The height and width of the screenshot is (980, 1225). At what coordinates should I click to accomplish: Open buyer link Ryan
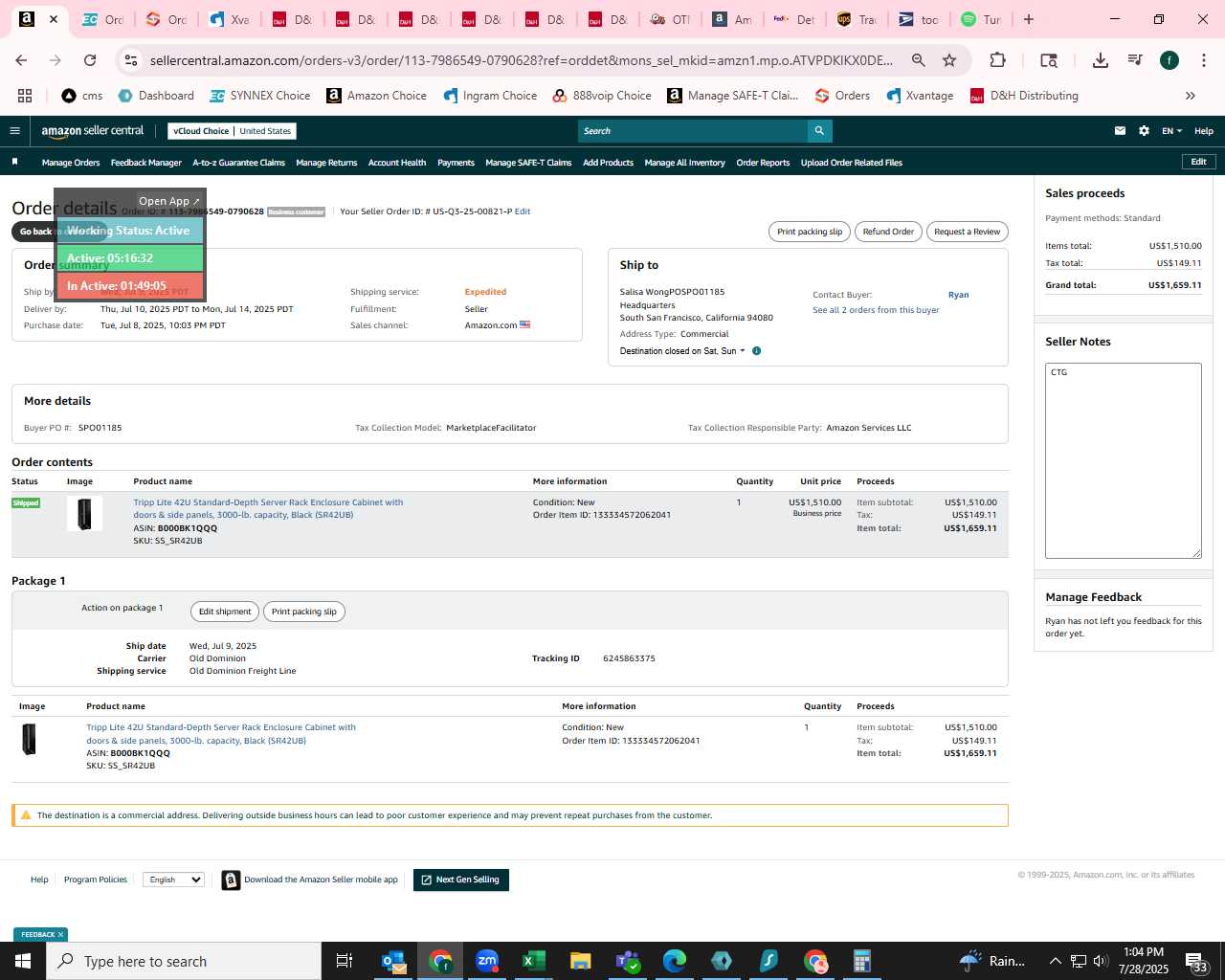[x=958, y=295]
